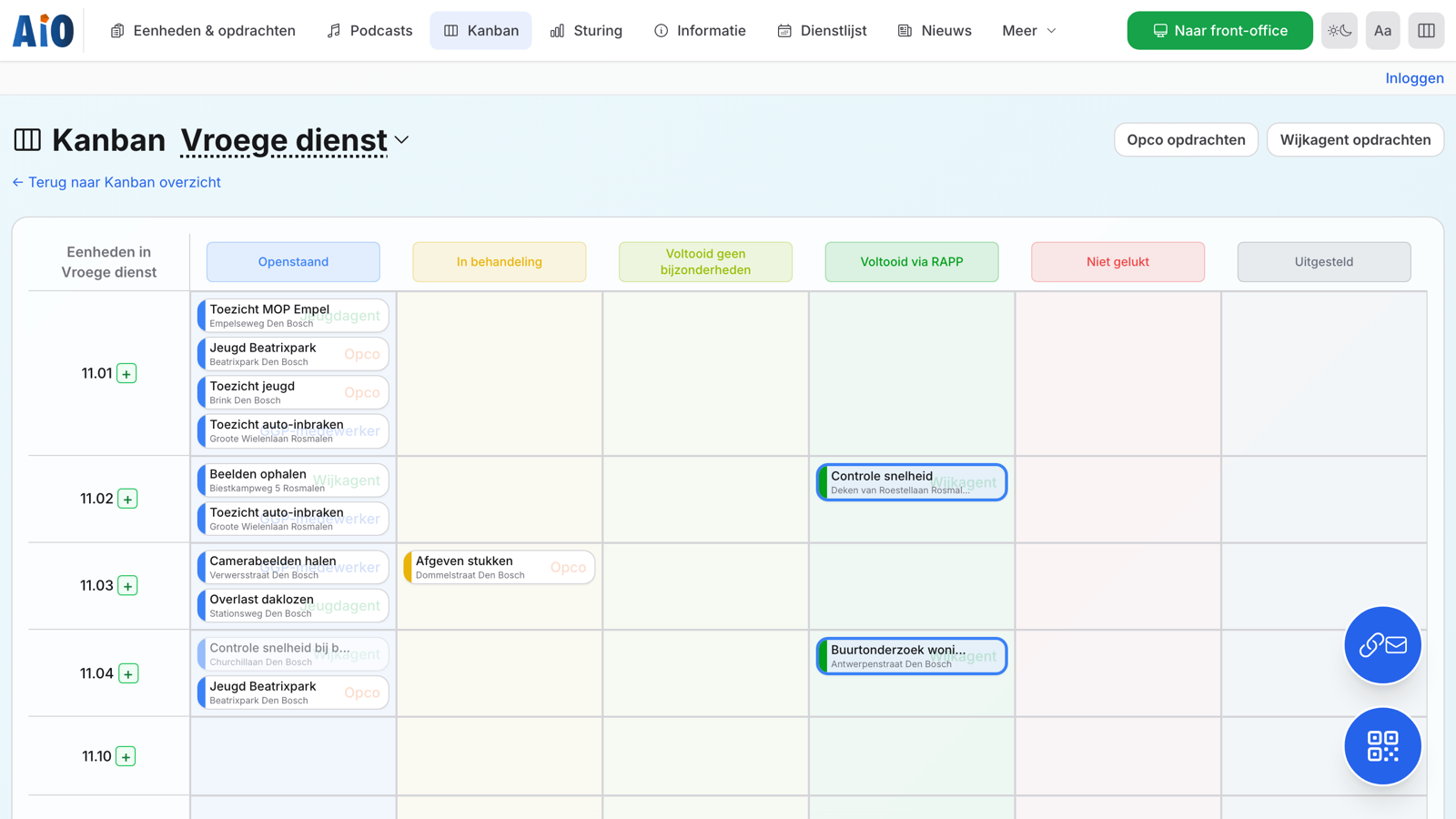Open Controle snelheid card in Voltooid via RAPP
This screenshot has width=1456, height=819.
[x=912, y=482]
